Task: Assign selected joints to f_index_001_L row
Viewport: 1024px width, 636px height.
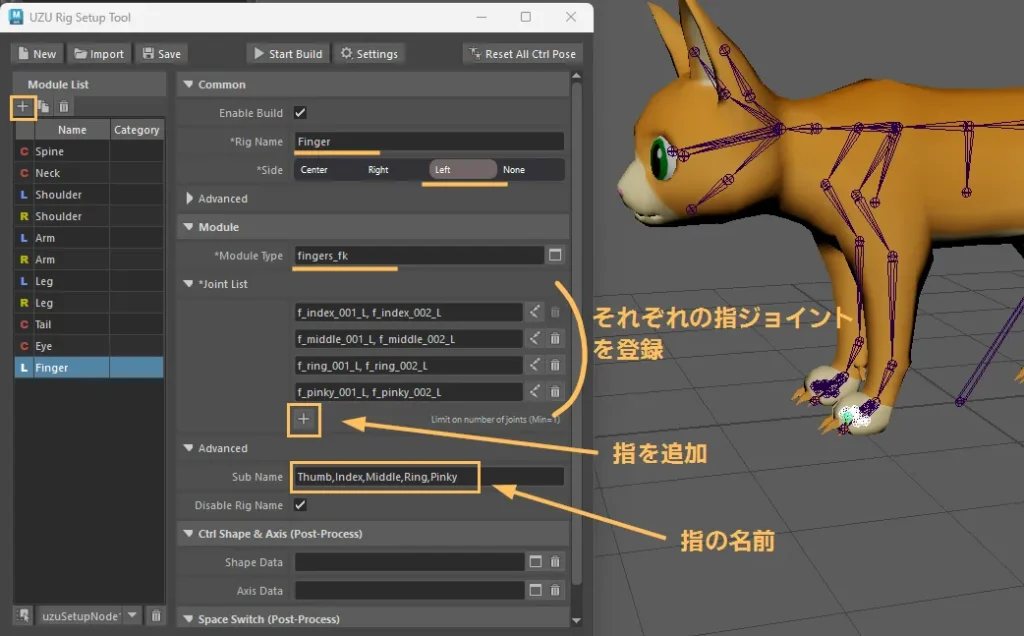Action: [x=535, y=312]
